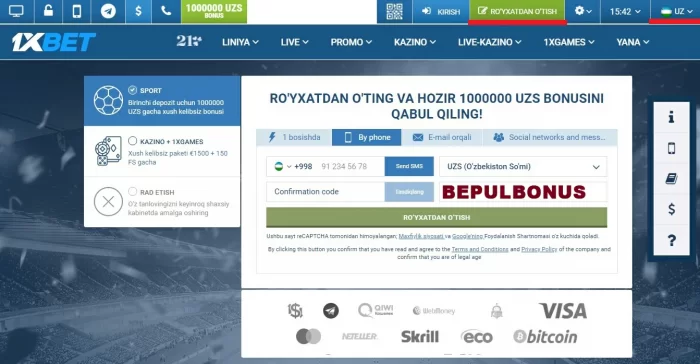Image resolution: width=700 pixels, height=364 pixels.
Task: Expand the LIVE menu
Action: tap(295, 42)
